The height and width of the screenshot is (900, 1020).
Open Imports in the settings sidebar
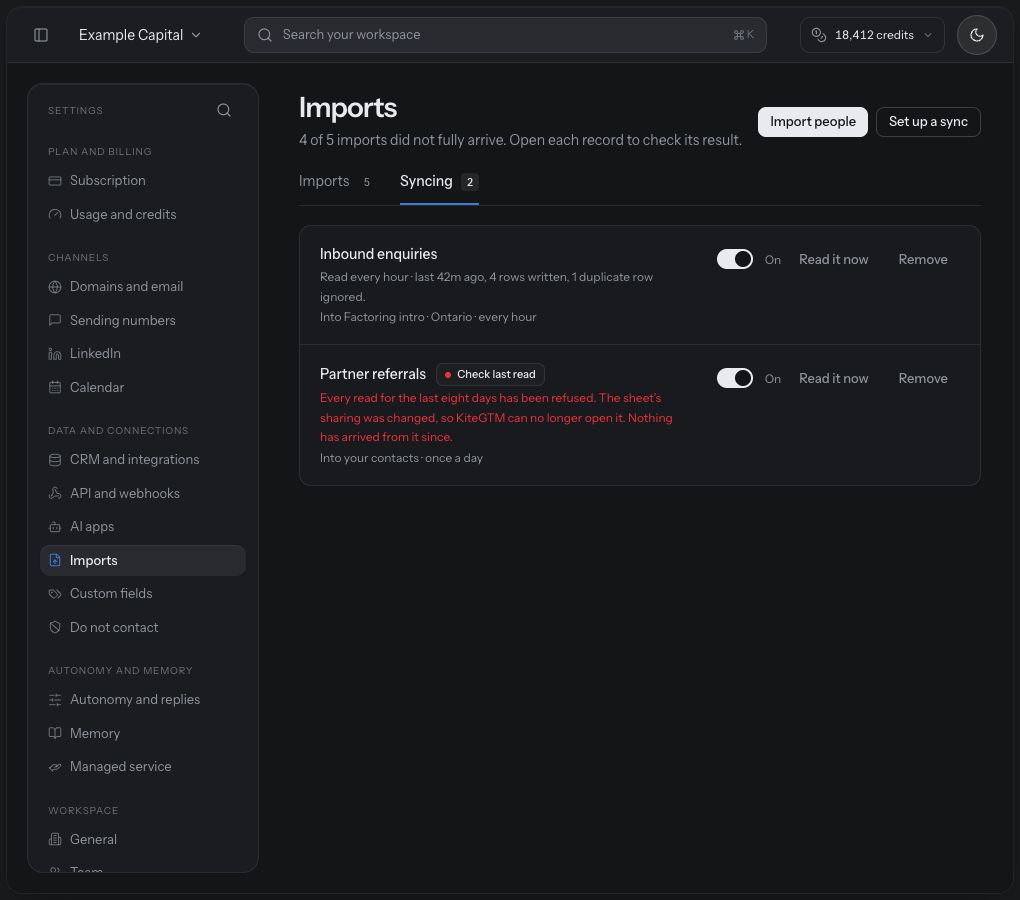click(143, 561)
